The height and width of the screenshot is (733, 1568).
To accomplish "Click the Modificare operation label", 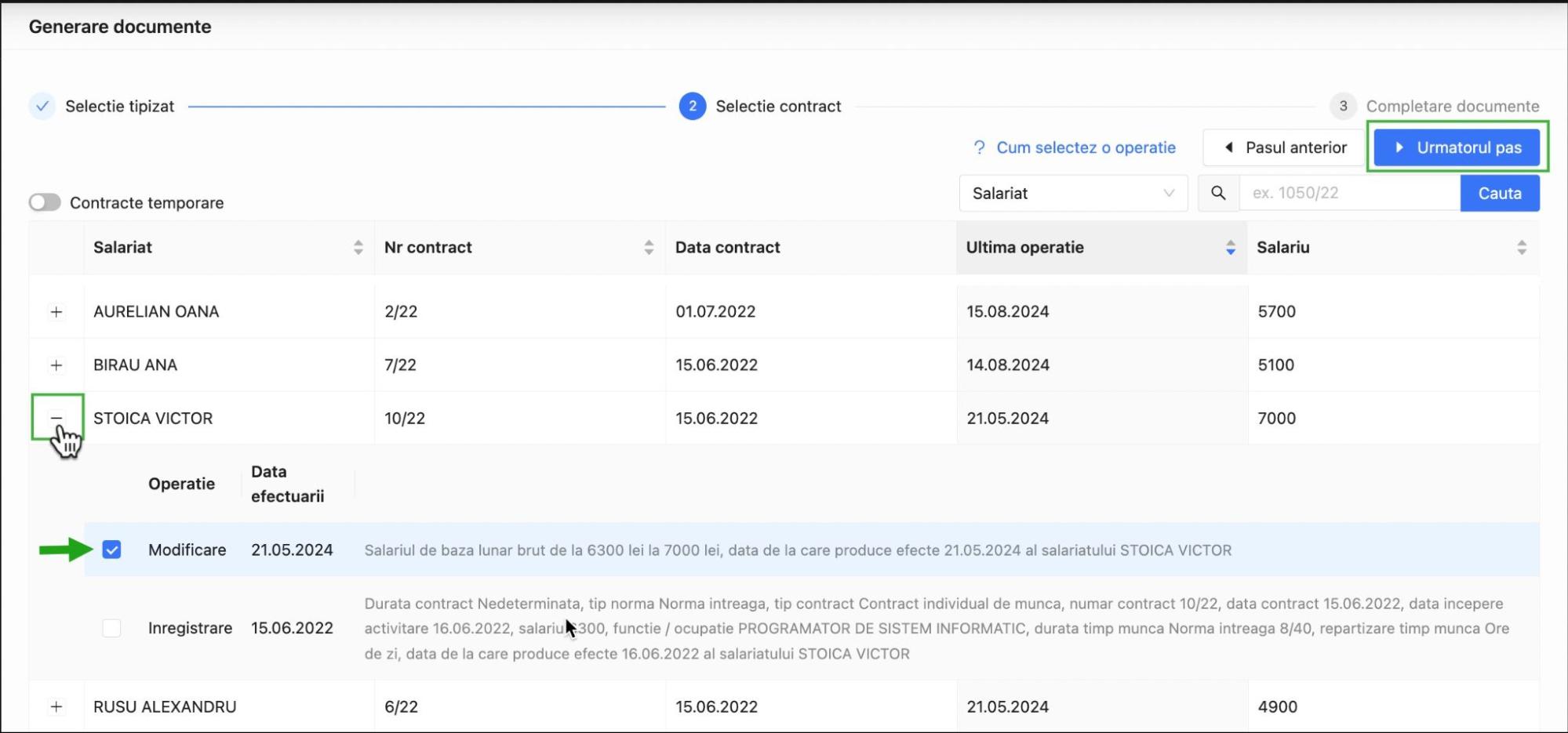I will pyautogui.click(x=187, y=550).
